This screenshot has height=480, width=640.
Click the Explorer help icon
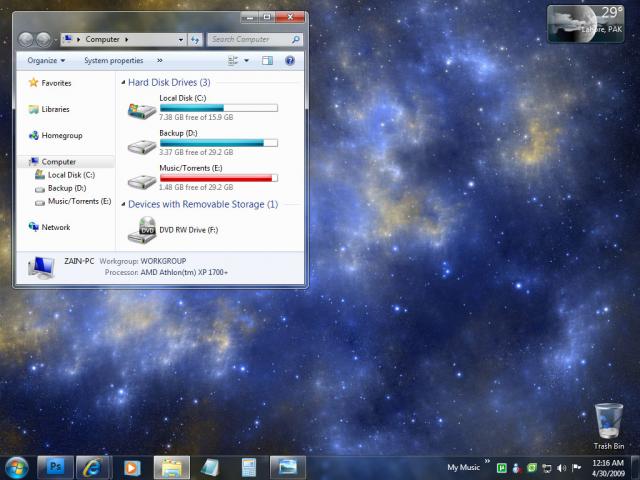tap(290, 61)
